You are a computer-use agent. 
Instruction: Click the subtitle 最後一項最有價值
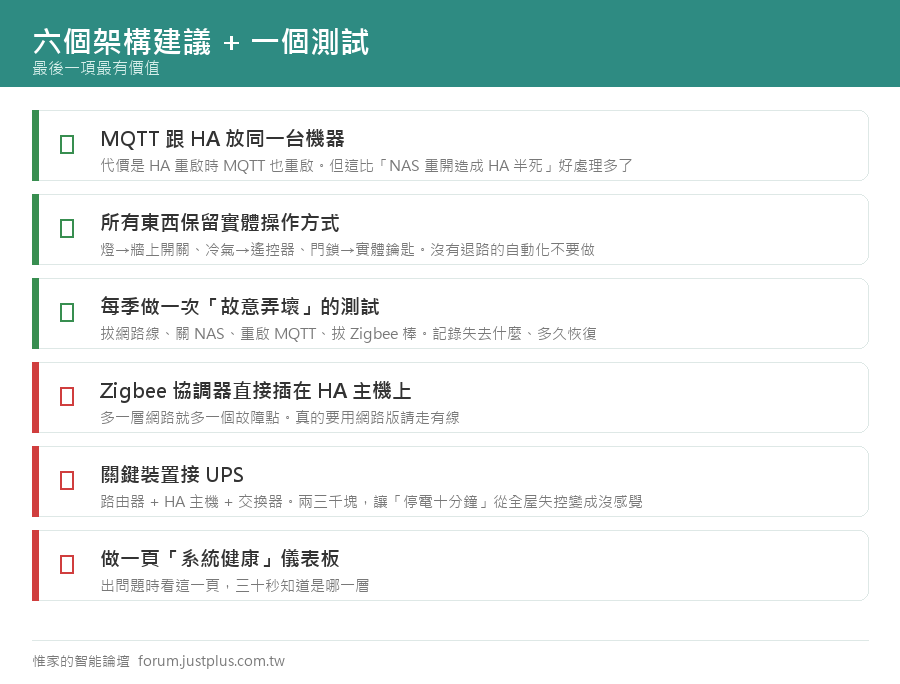pos(96,68)
